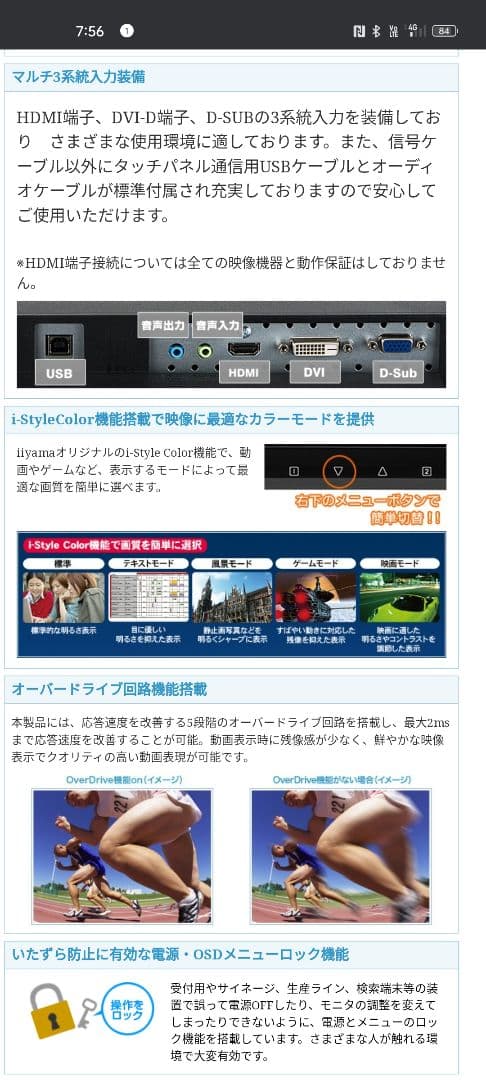
Task: Tap the 音声入力 label on the port image
Action: pyautogui.click(x=218, y=325)
